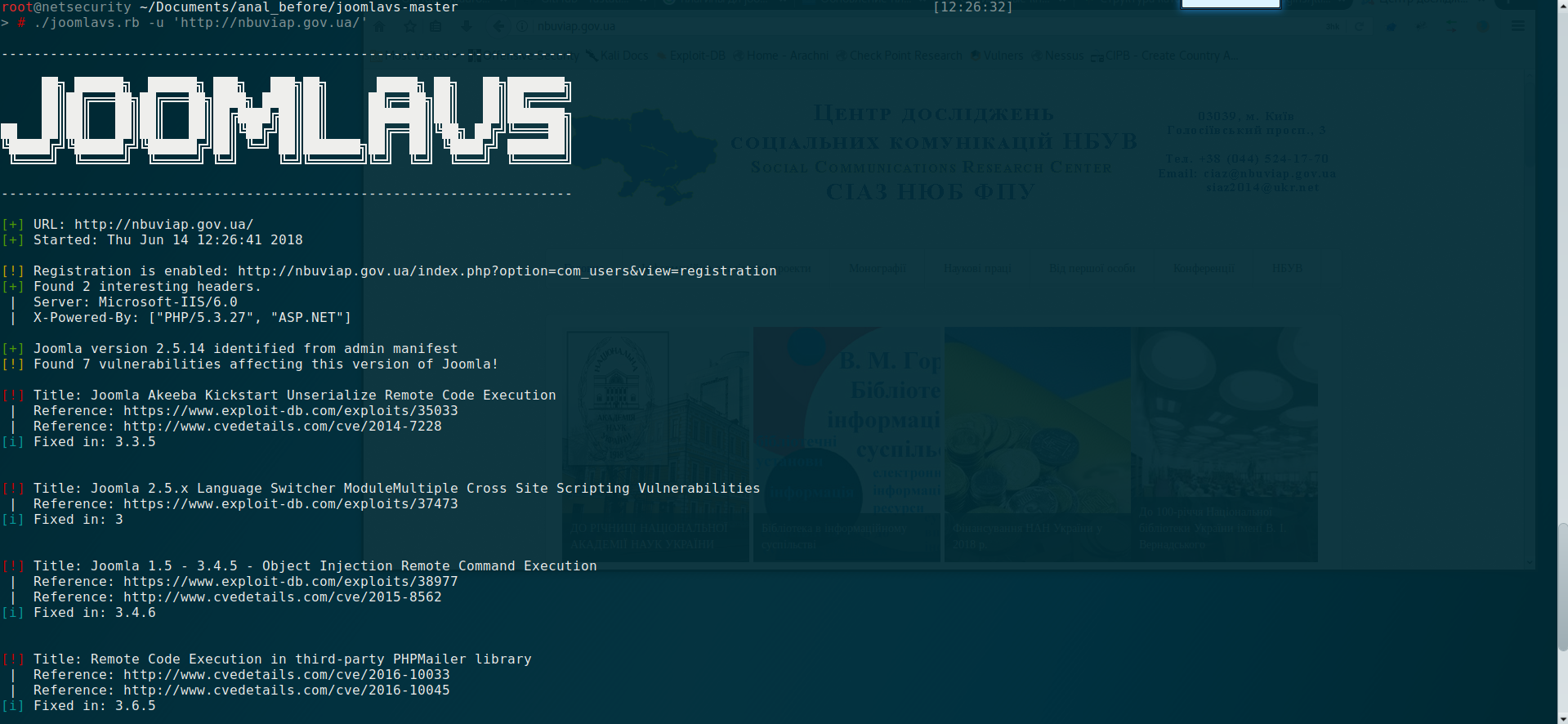The height and width of the screenshot is (724, 1568).
Task: Click the cvedetails.com/cve/2015-8562 reference
Action: tap(283, 597)
